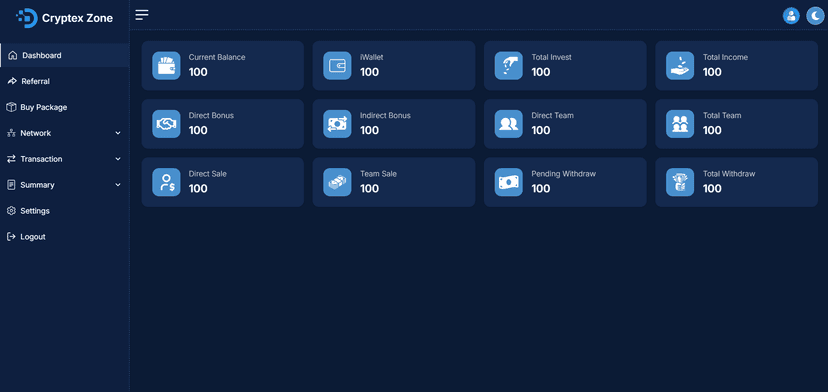Viewport: 828px width, 392px height.
Task: Click the Direct Bonus handshake icon
Action: click(x=166, y=124)
